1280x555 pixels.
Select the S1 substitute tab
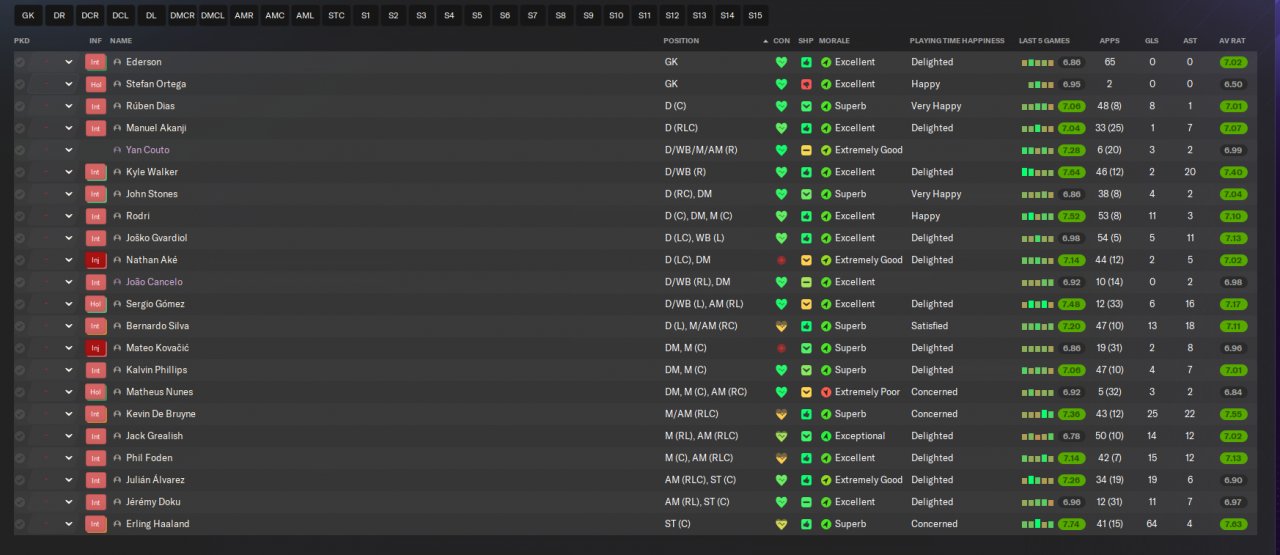coord(366,15)
